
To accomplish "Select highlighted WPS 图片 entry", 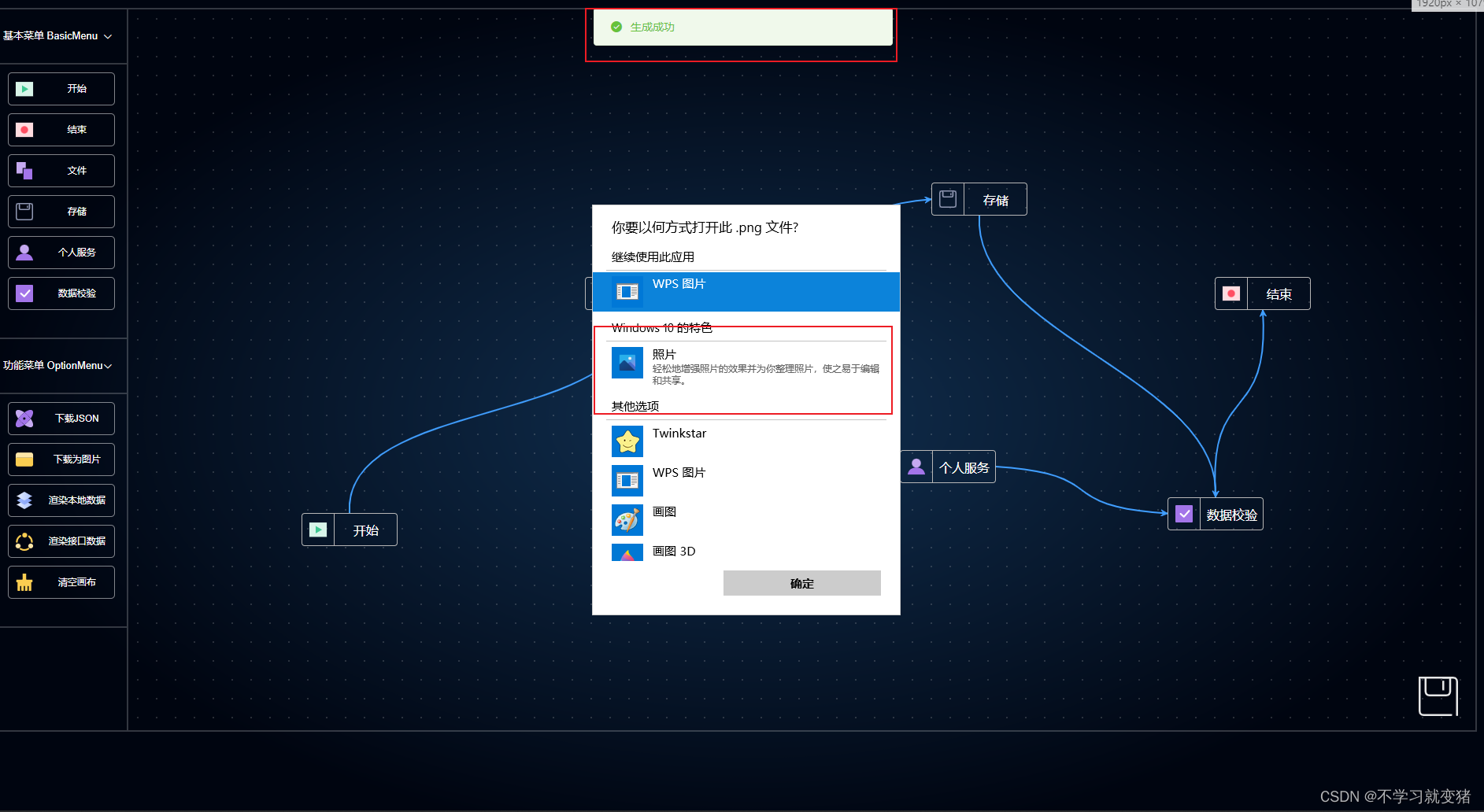I will click(x=746, y=292).
